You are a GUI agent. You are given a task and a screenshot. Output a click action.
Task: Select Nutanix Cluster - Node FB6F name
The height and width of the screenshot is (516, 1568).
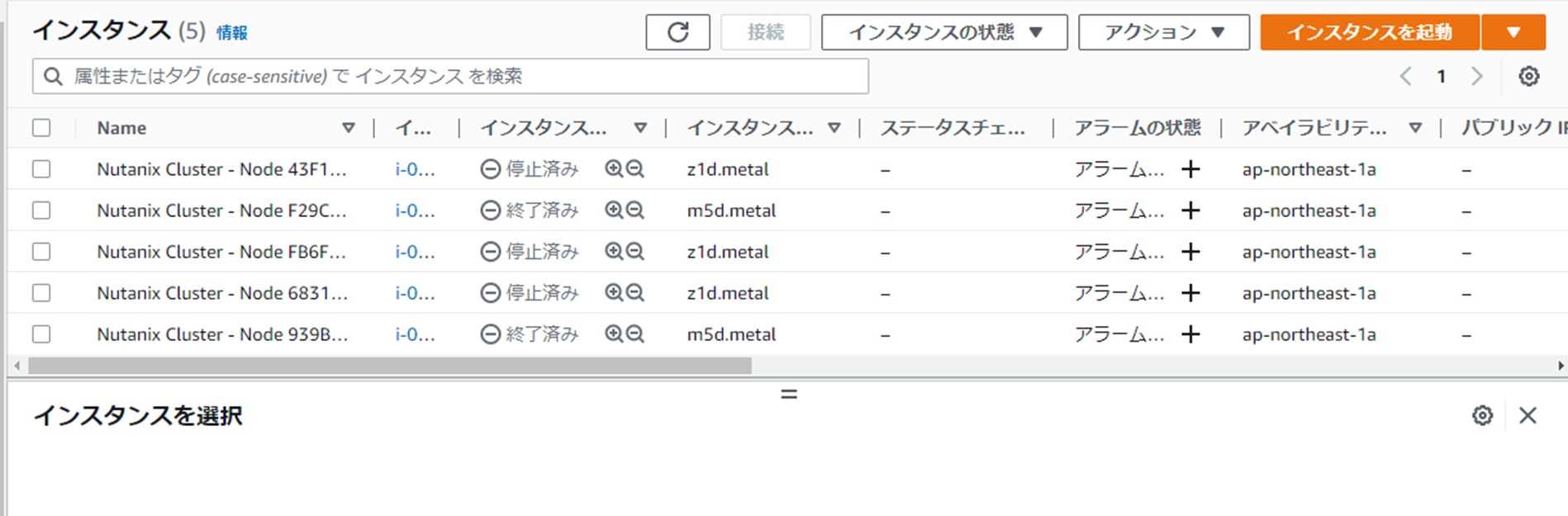(x=222, y=252)
